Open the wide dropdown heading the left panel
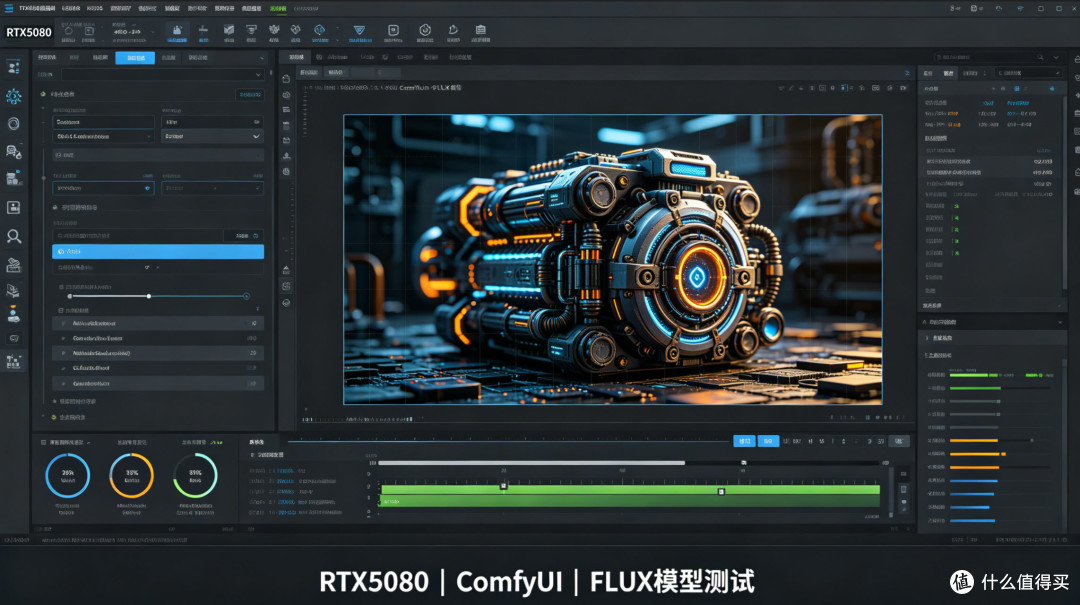 [x=163, y=74]
